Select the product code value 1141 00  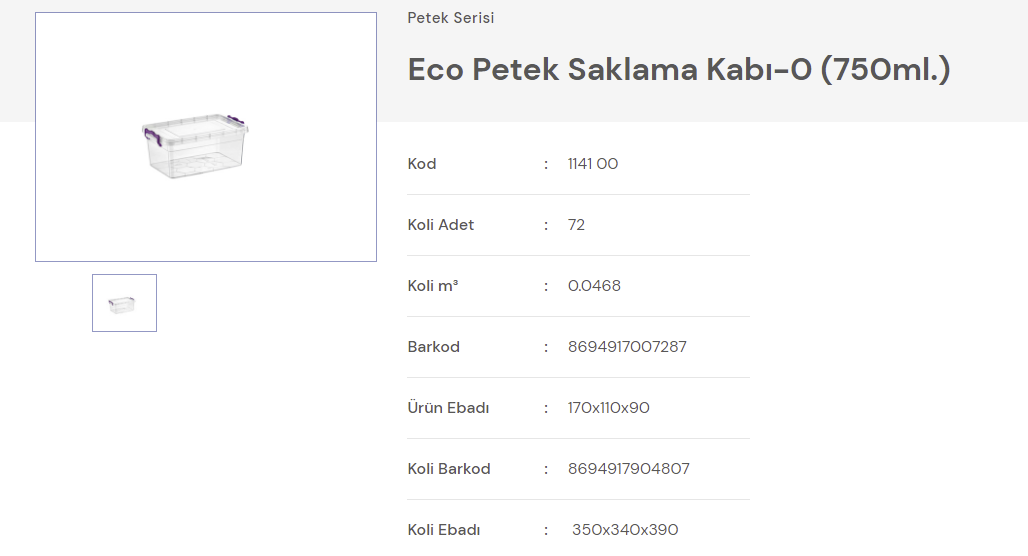point(593,164)
